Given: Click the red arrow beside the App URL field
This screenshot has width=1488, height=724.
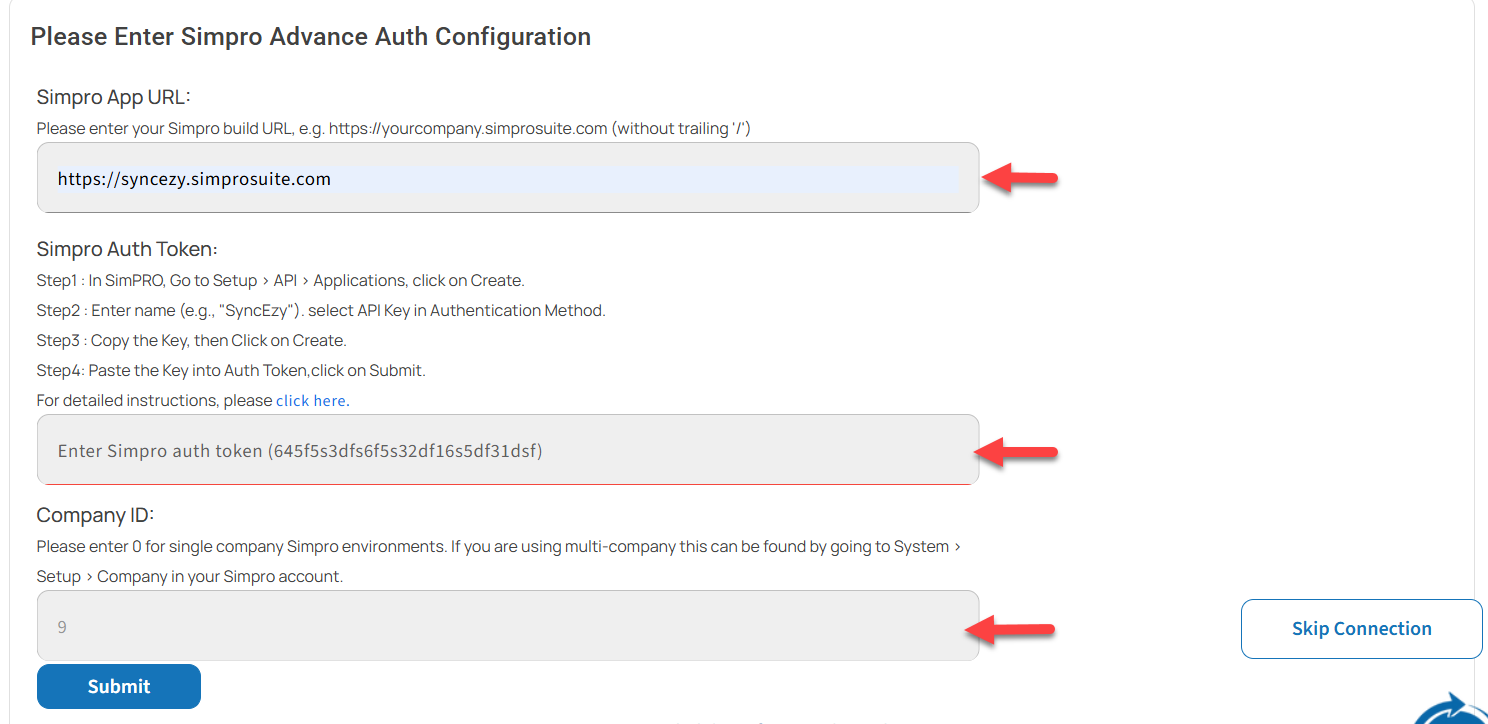Looking at the screenshot, I should (x=1020, y=178).
